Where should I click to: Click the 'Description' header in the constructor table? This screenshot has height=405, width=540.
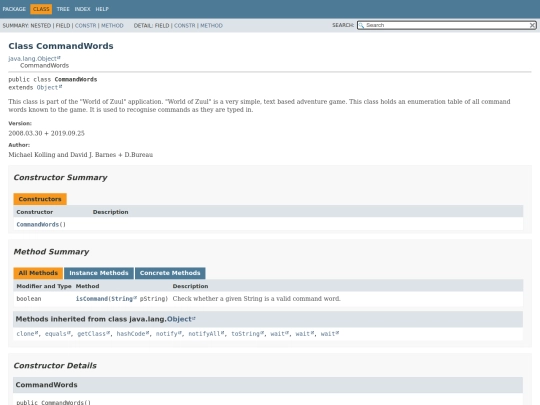coord(111,212)
